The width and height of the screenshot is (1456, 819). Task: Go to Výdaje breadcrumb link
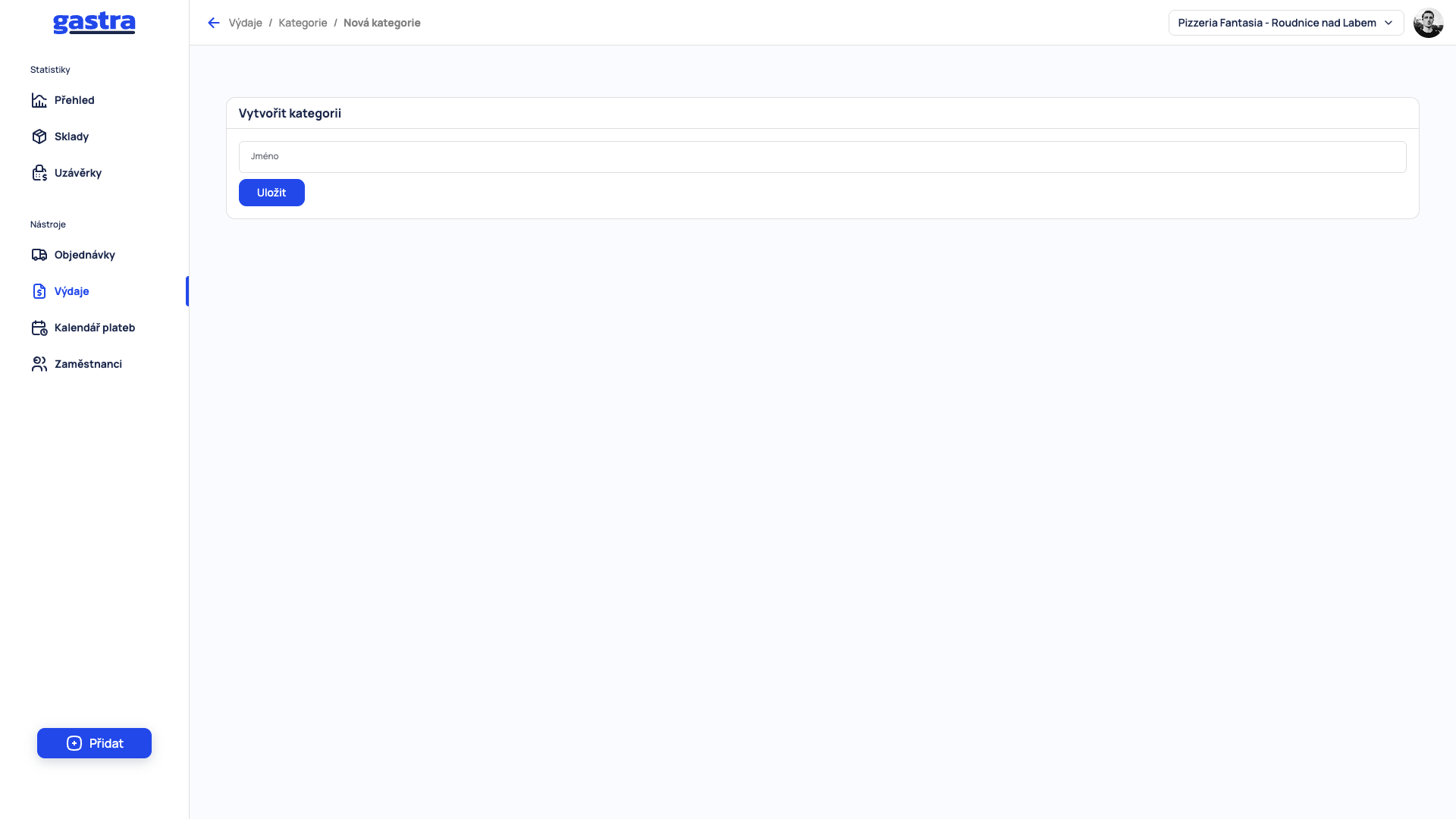point(245,23)
